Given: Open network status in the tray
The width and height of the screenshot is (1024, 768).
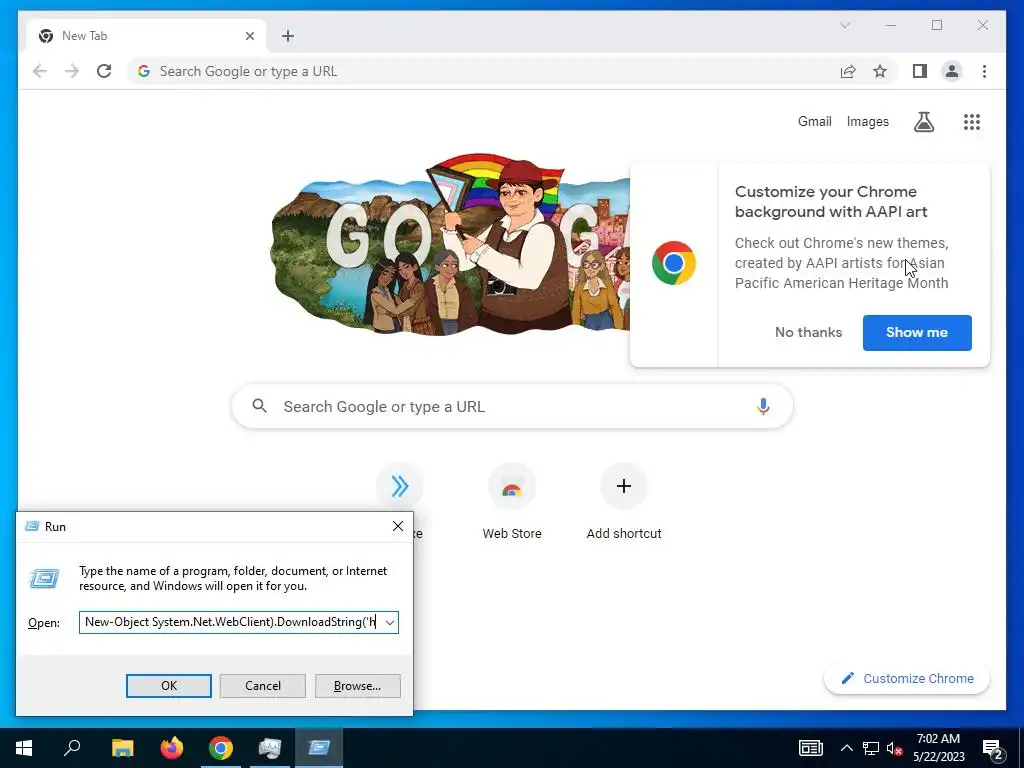Looking at the screenshot, I should click(x=871, y=748).
